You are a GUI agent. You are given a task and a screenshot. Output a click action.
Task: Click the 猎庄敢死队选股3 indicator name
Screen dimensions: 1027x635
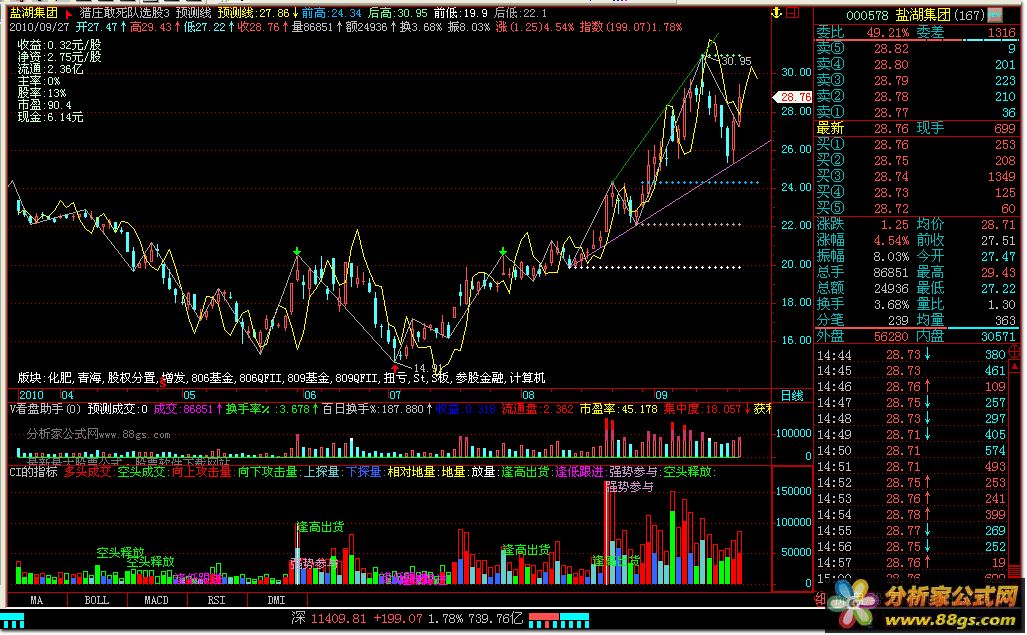(124, 13)
